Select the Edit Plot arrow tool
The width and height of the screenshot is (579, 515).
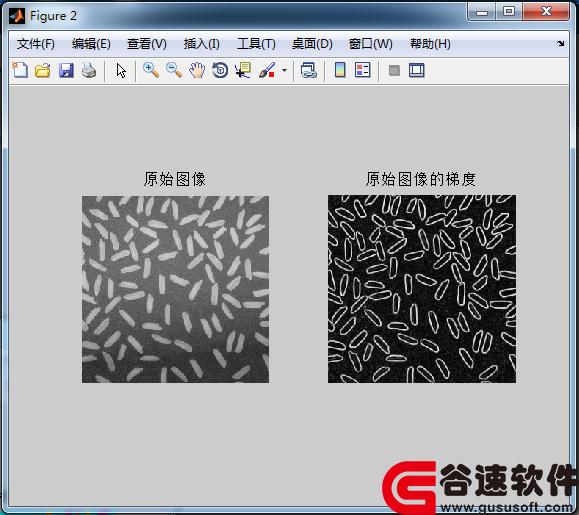click(121, 70)
